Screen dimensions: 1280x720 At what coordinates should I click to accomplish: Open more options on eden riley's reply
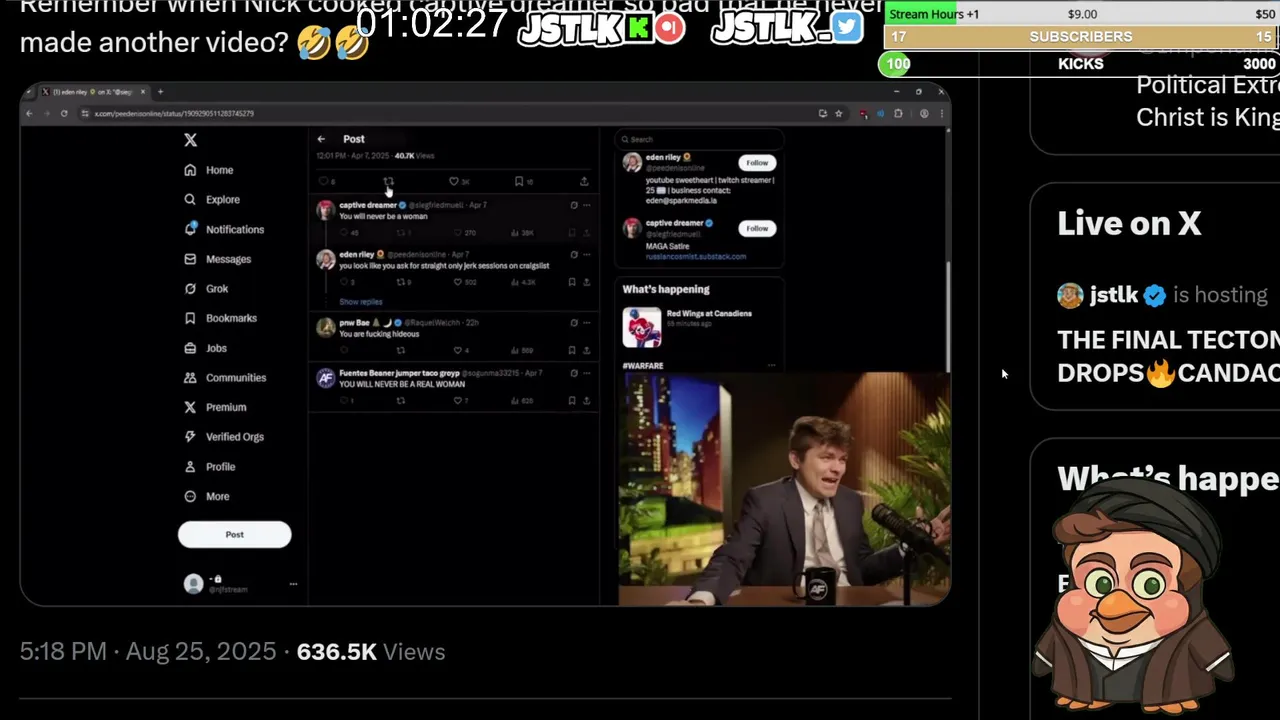tap(586, 254)
